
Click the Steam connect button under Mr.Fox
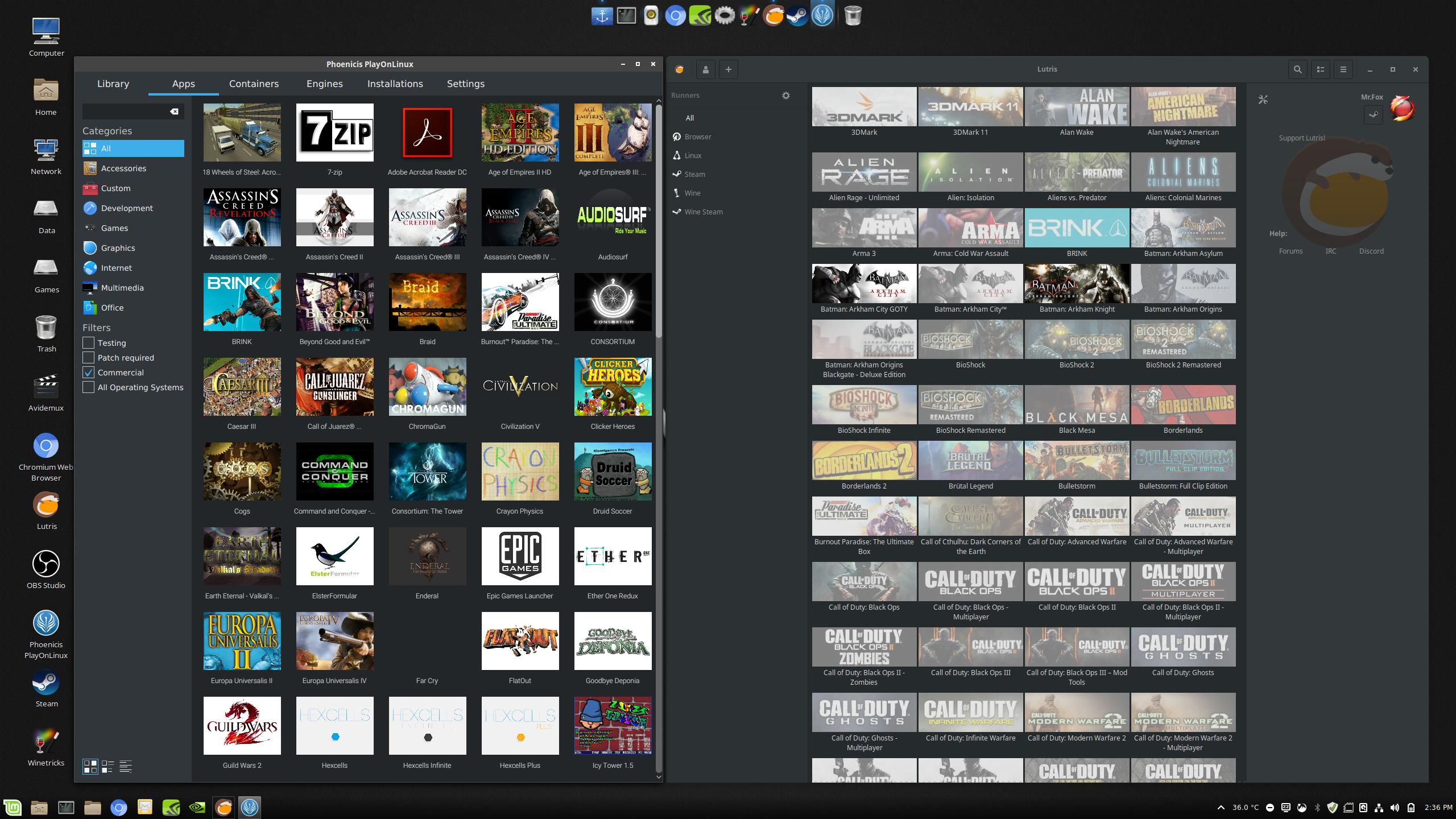click(x=1374, y=115)
